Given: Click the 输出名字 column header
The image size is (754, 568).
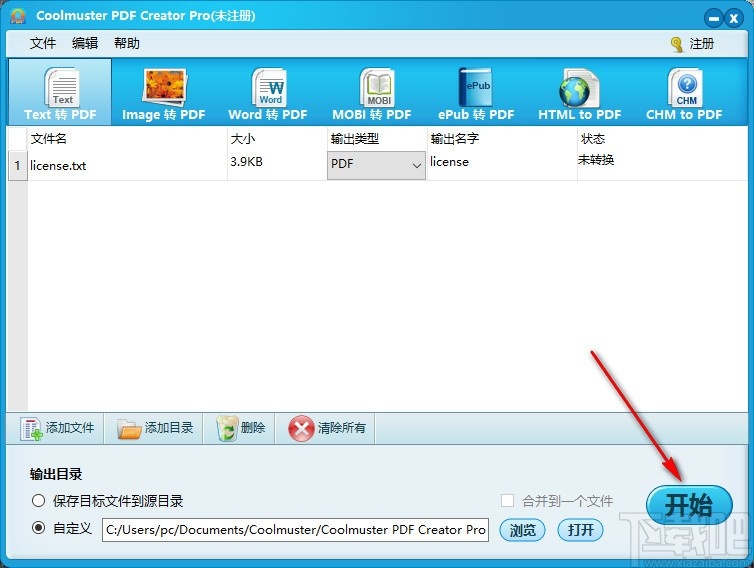Looking at the screenshot, I should 502,139.
